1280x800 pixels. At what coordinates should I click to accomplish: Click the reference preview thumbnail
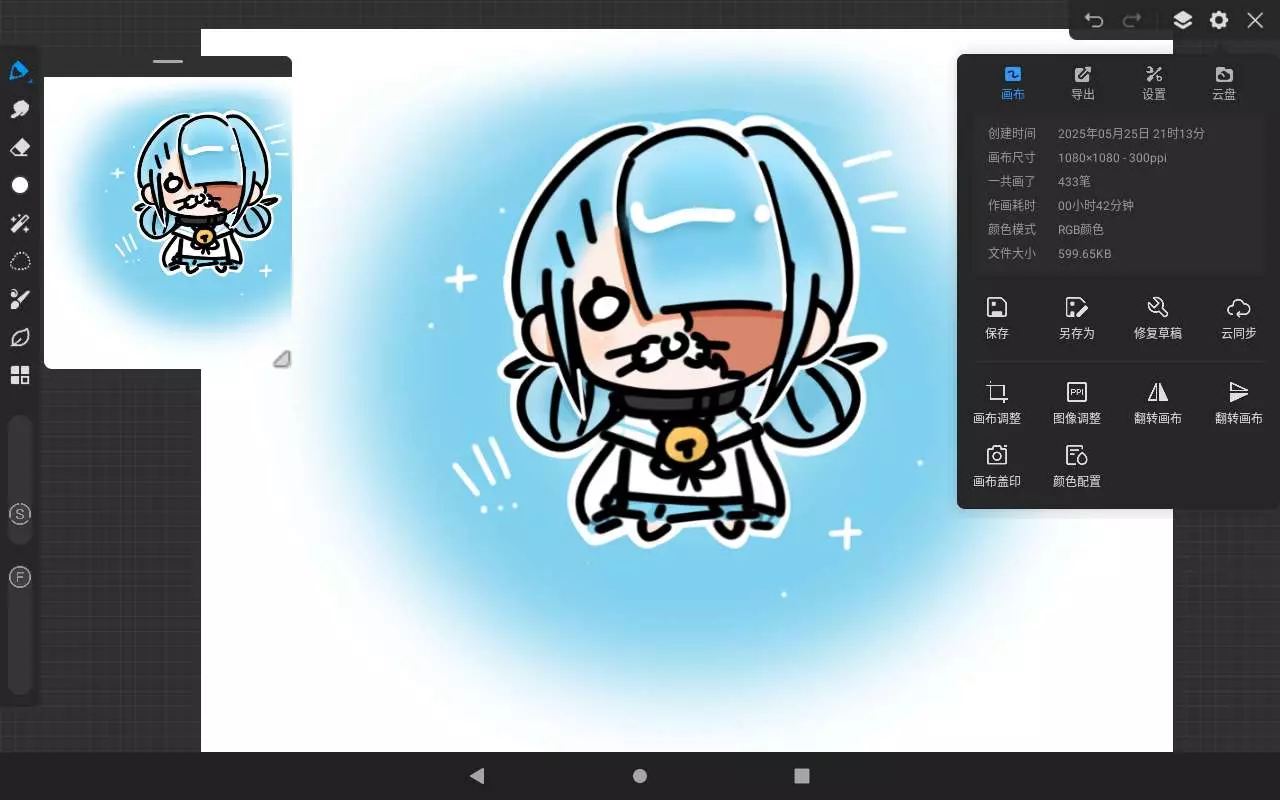(x=168, y=220)
